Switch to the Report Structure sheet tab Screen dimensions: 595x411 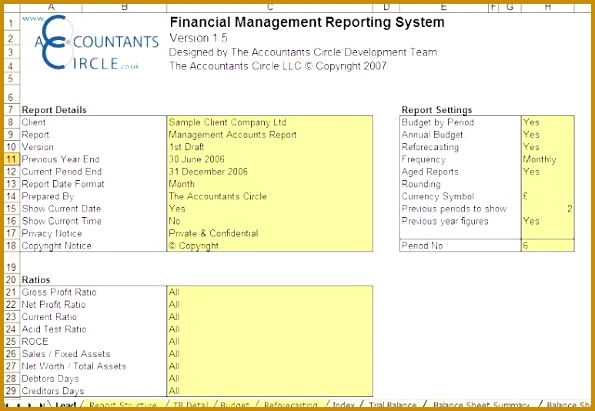(x=123, y=405)
